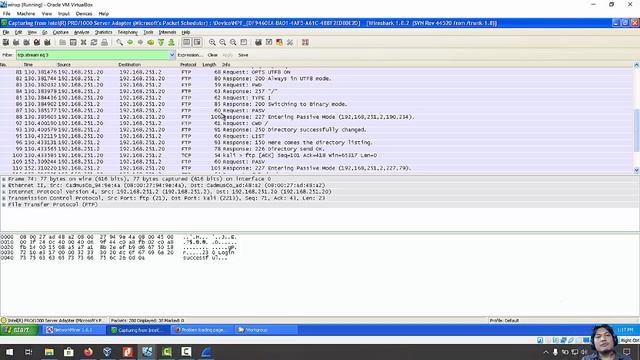
Task: Save capture file toolbar icon
Action: (73, 42)
